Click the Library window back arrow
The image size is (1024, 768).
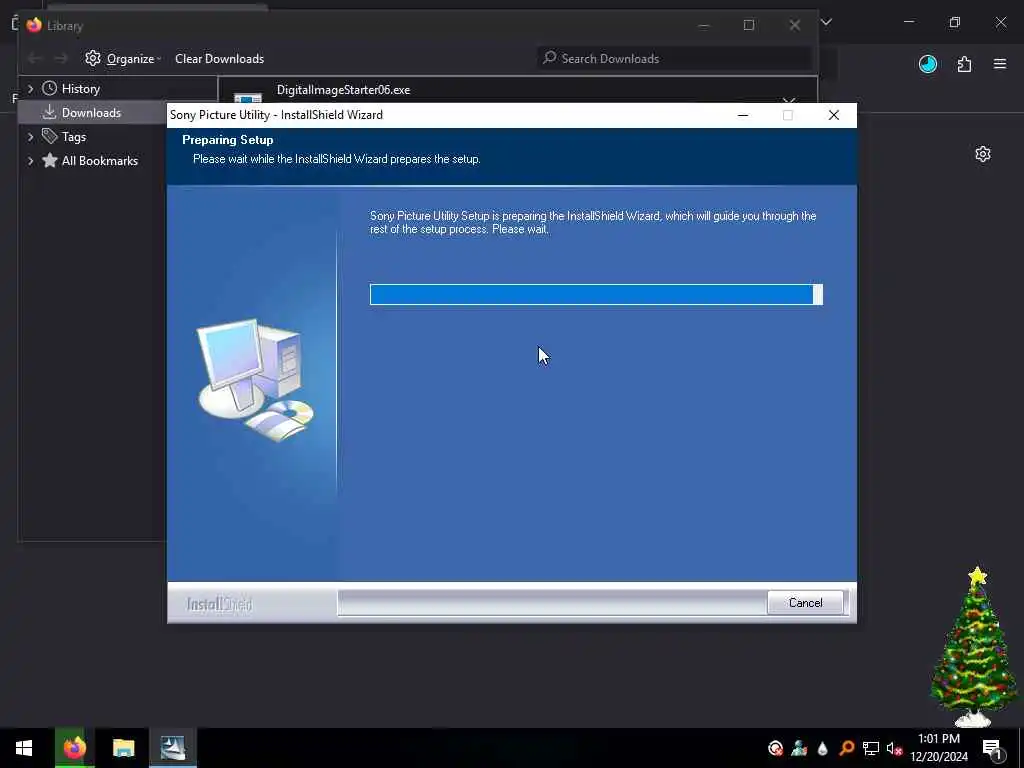click(x=35, y=59)
